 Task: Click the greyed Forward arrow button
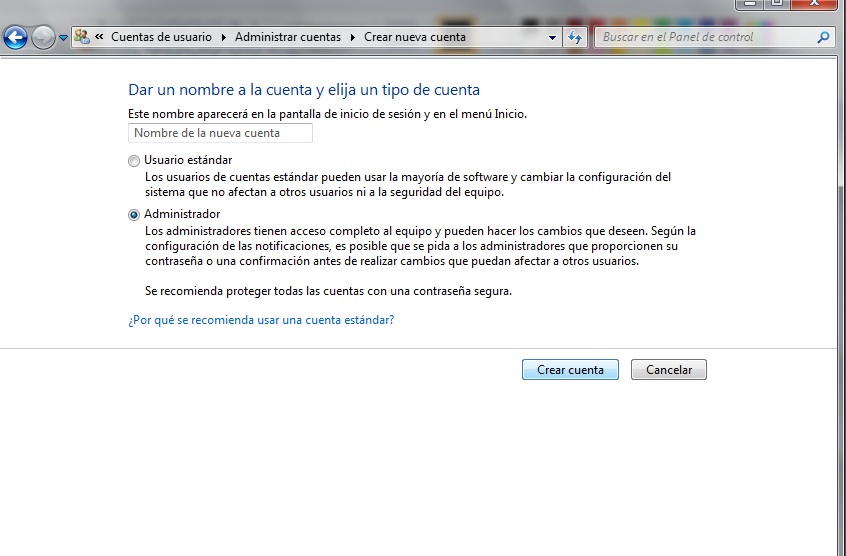tap(43, 37)
